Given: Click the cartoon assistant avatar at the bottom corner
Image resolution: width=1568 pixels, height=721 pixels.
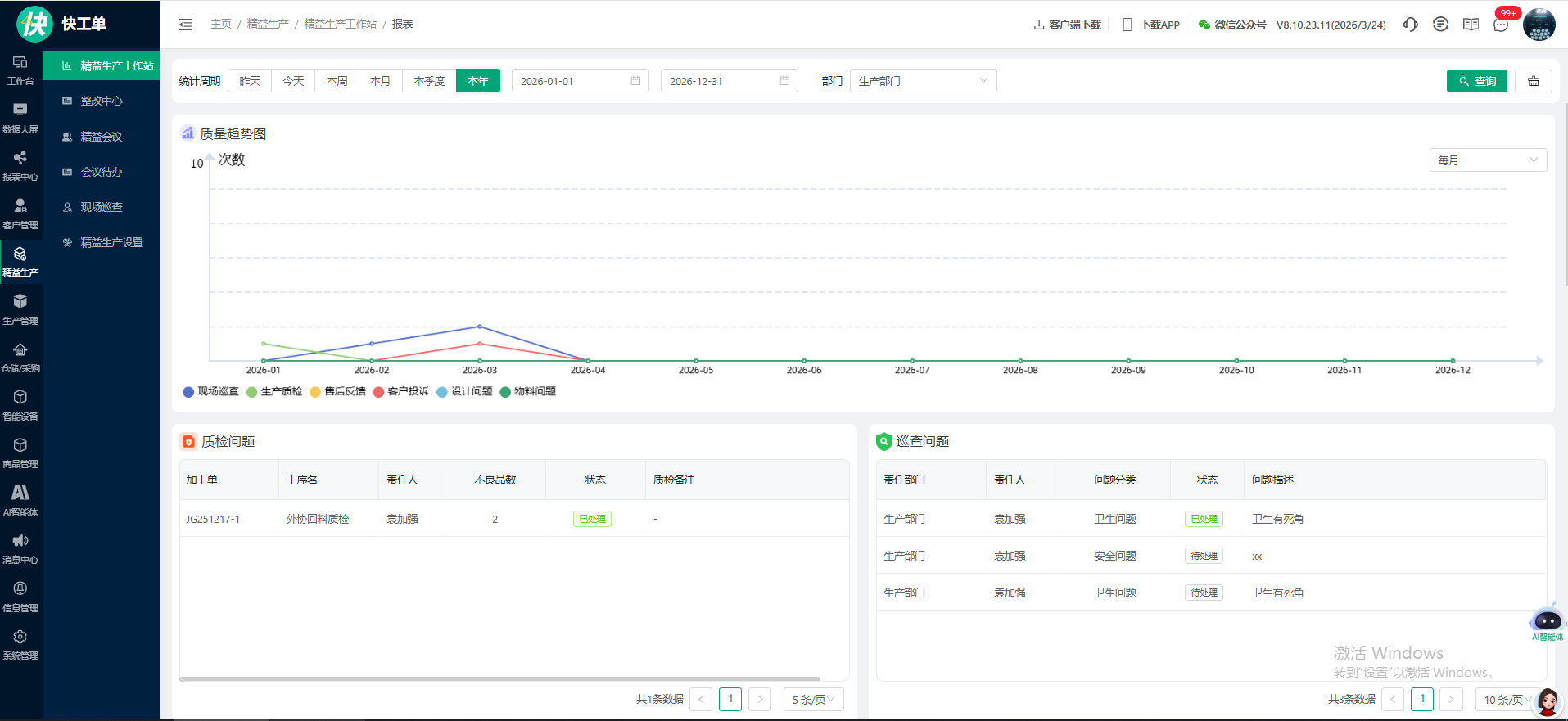Looking at the screenshot, I should [1548, 701].
